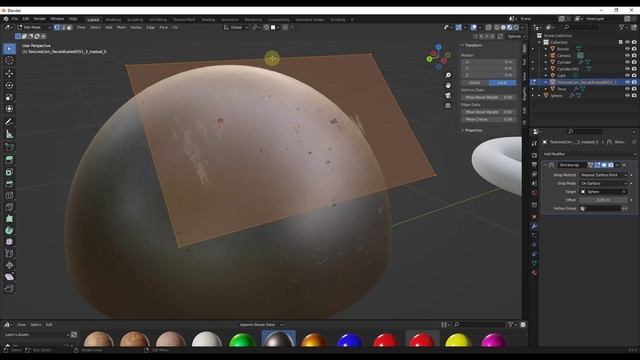Select the Measure tool
Screen dimensions: 640x360
(9, 134)
